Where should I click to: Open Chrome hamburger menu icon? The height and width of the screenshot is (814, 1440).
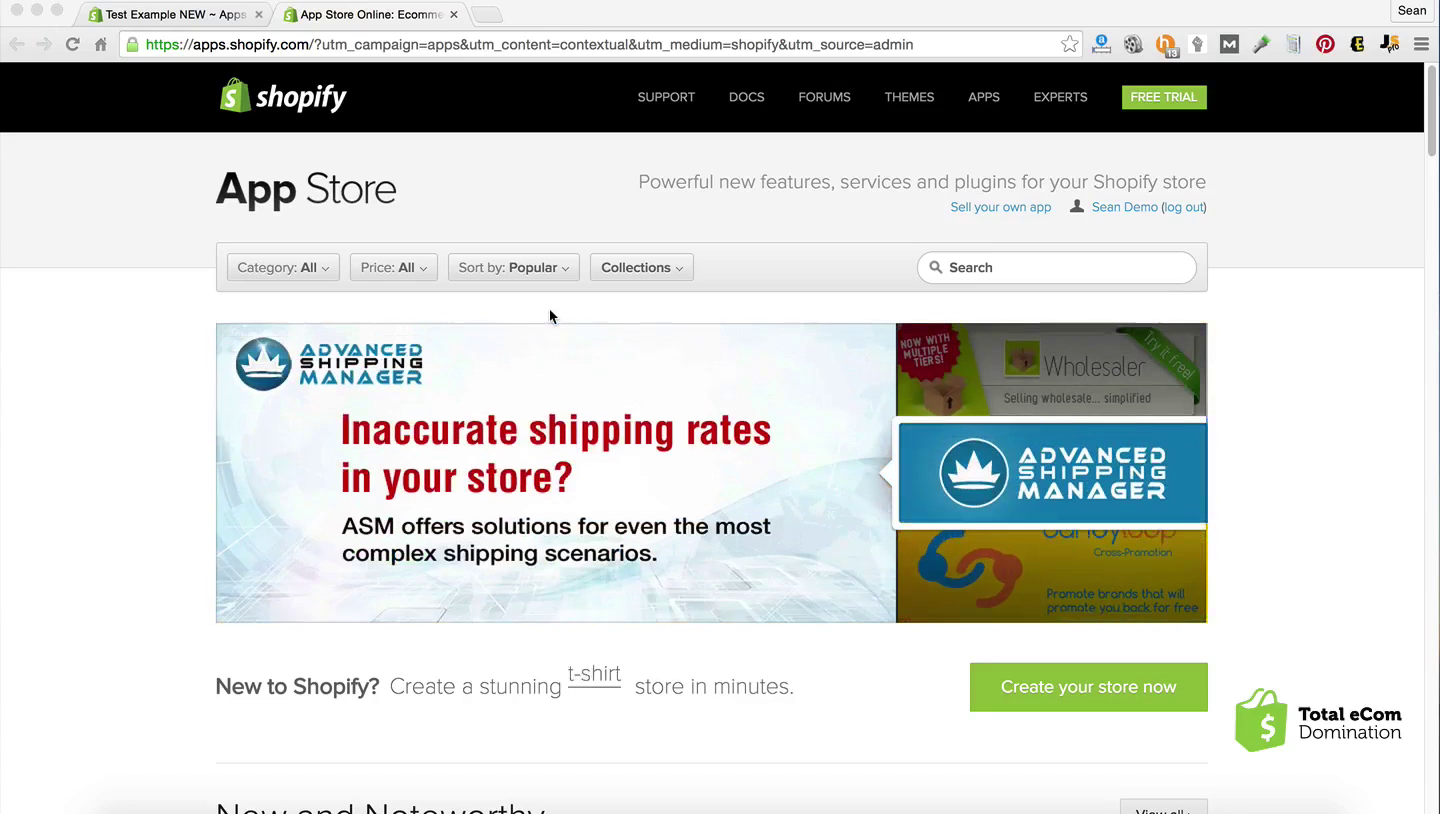pos(1421,44)
